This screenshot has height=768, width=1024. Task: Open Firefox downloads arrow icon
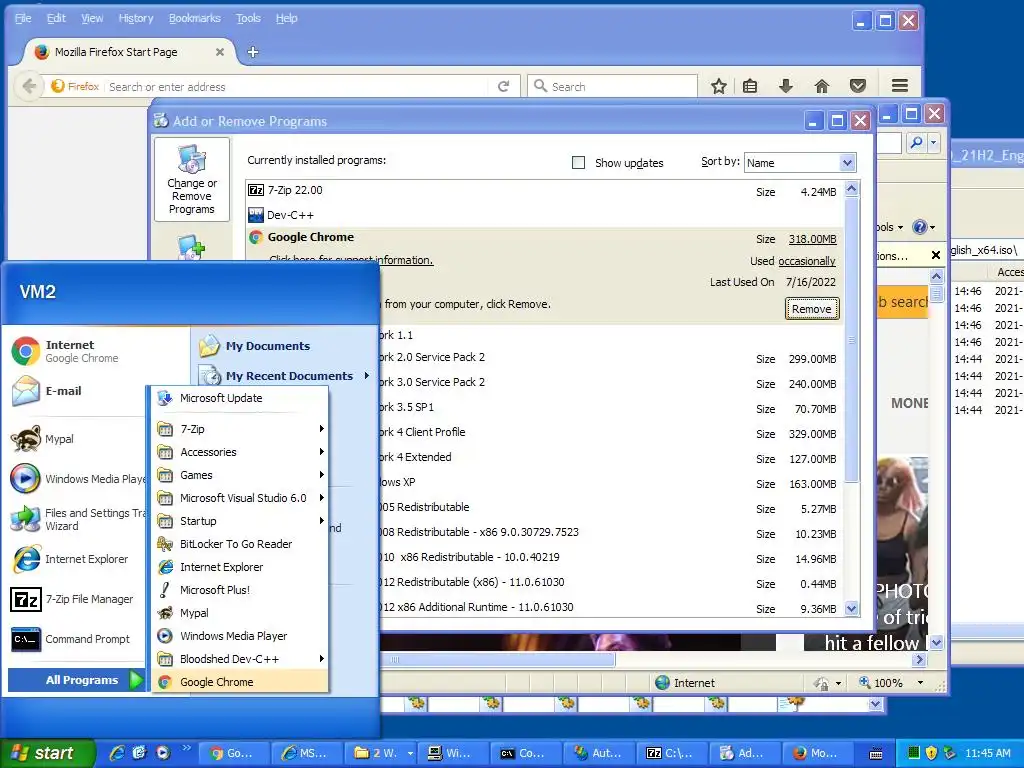click(786, 86)
